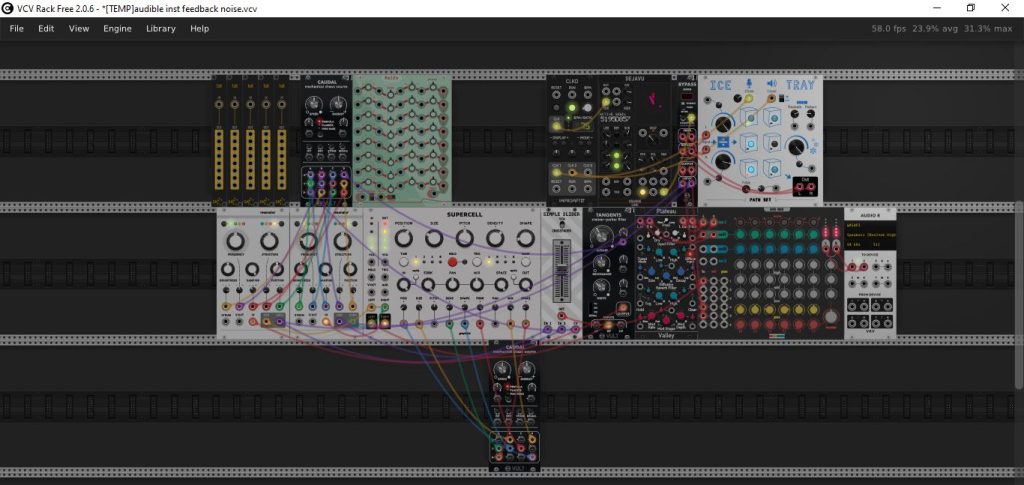Click the mixer large grey master knob
The image size is (1024, 485).
[x=831, y=317]
